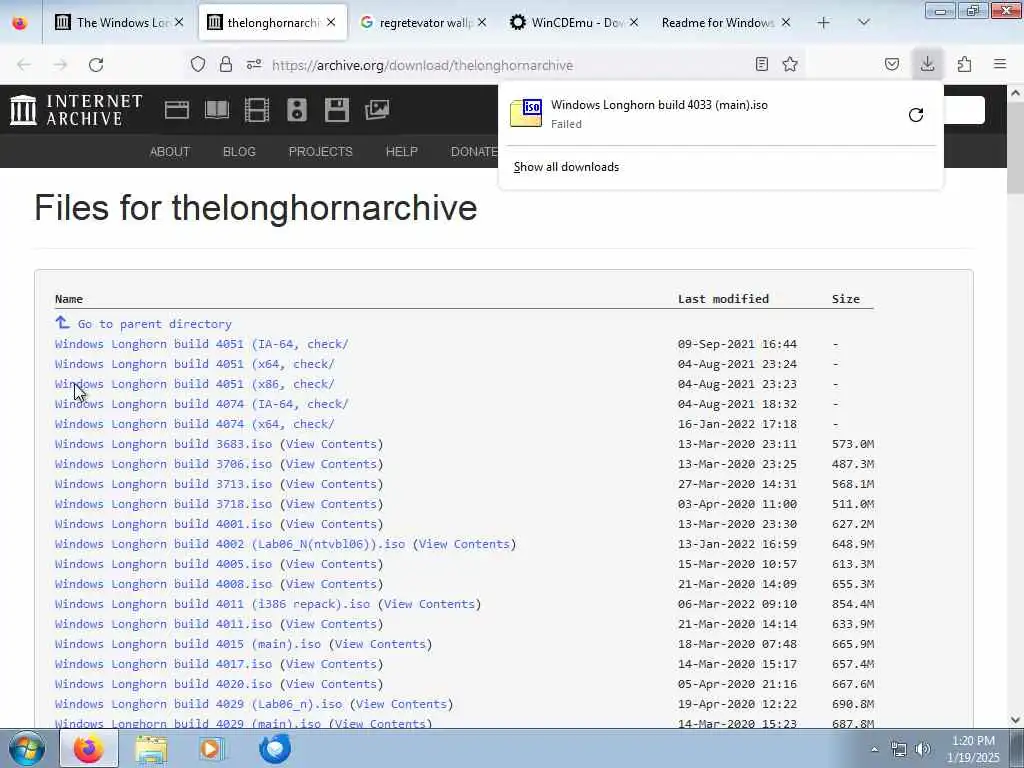The image size is (1024, 768).
Task: Click the tracking protection shield icon
Action: tap(198, 64)
